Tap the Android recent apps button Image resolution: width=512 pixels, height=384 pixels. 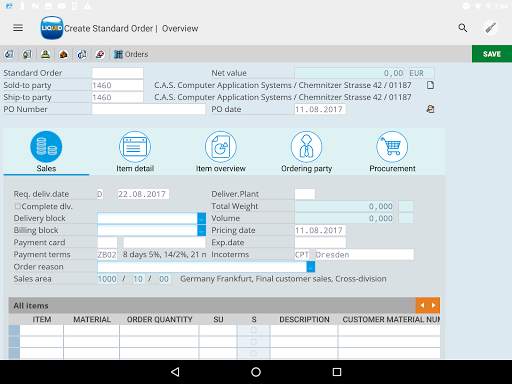pyautogui.click(x=337, y=372)
